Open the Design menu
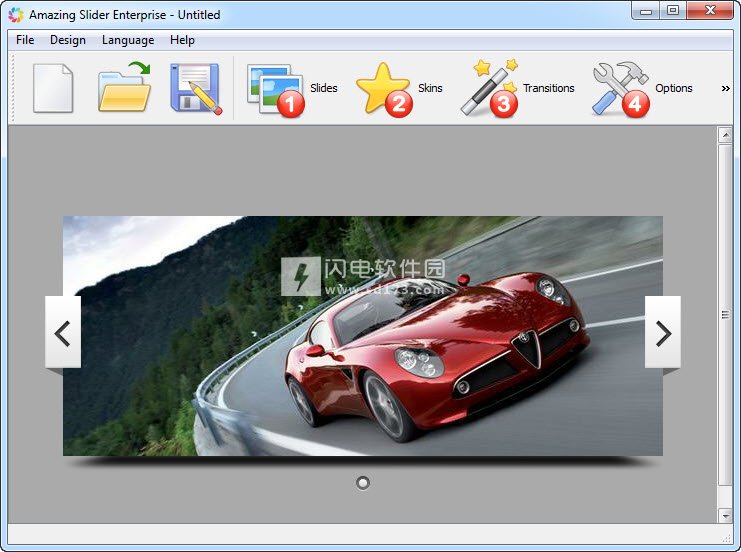This screenshot has height=552, width=741. pos(68,40)
